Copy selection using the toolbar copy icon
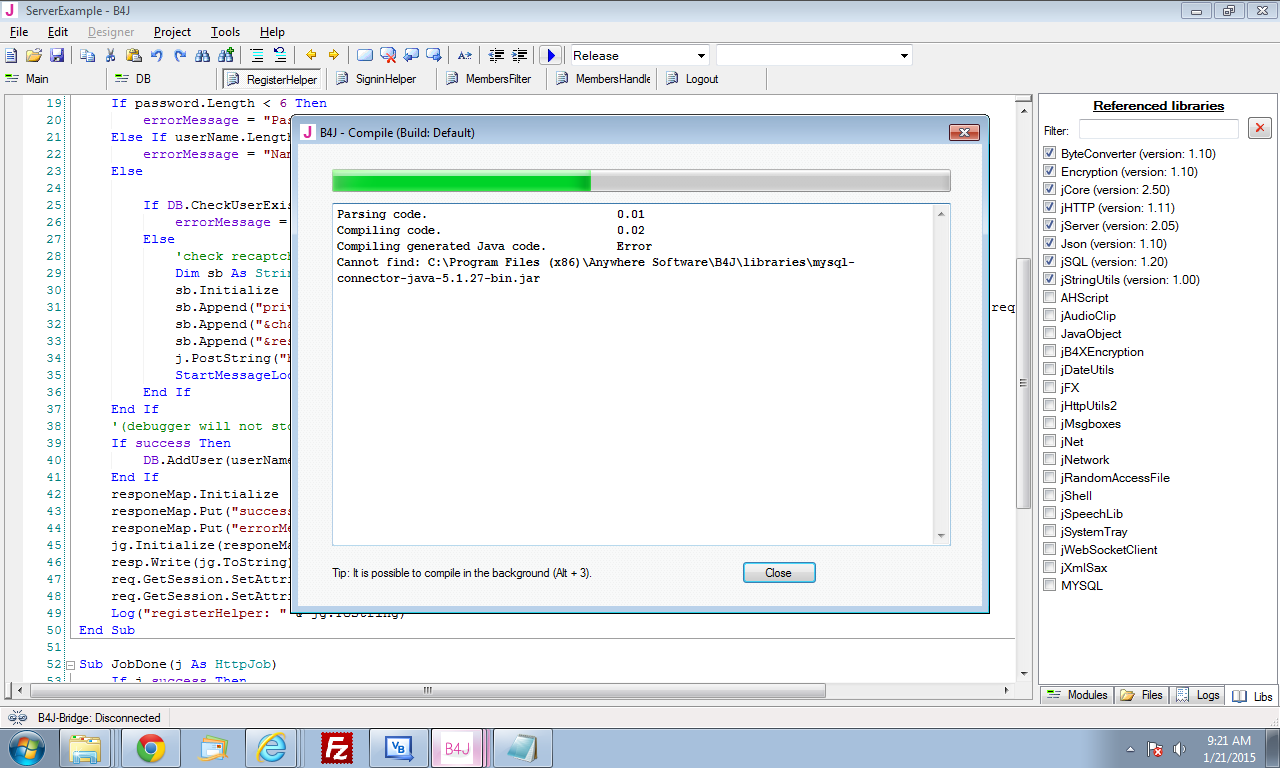This screenshot has height=768, width=1280. pyautogui.click(x=88, y=56)
